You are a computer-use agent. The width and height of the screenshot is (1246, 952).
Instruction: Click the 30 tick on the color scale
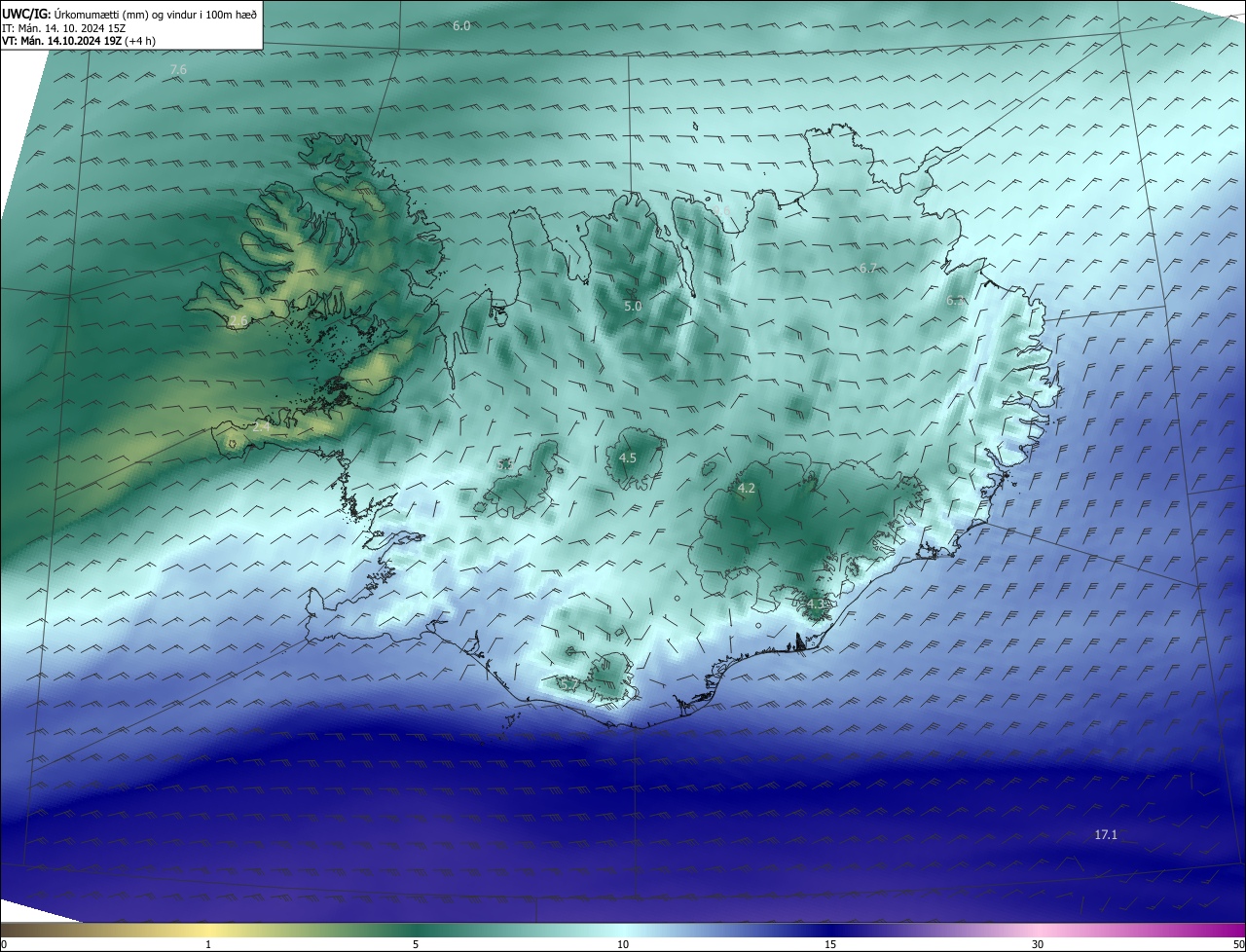click(x=1038, y=944)
